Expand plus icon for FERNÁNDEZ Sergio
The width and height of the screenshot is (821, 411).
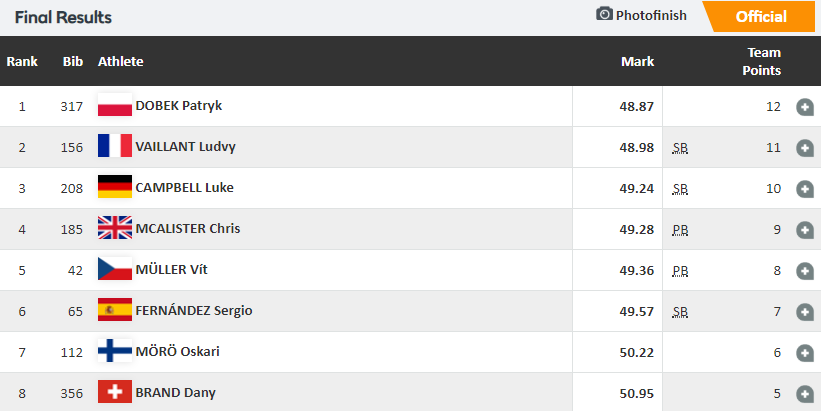tap(805, 312)
